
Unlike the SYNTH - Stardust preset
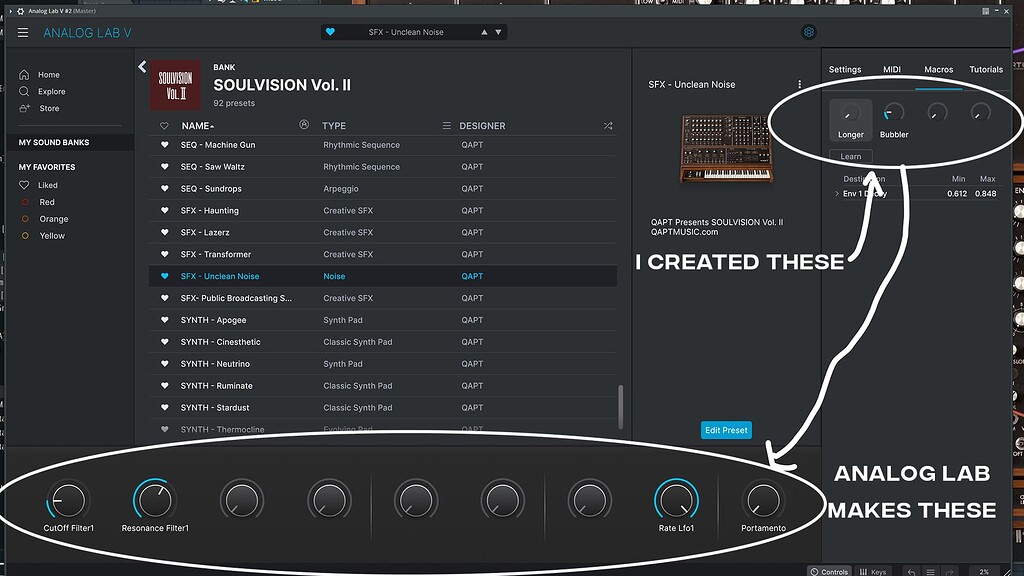click(x=165, y=408)
